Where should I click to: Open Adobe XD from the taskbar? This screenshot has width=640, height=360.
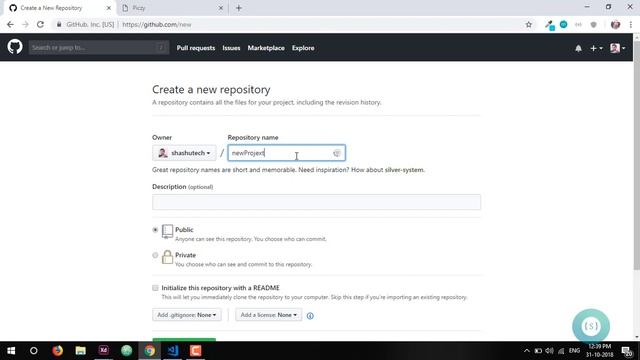click(x=104, y=351)
